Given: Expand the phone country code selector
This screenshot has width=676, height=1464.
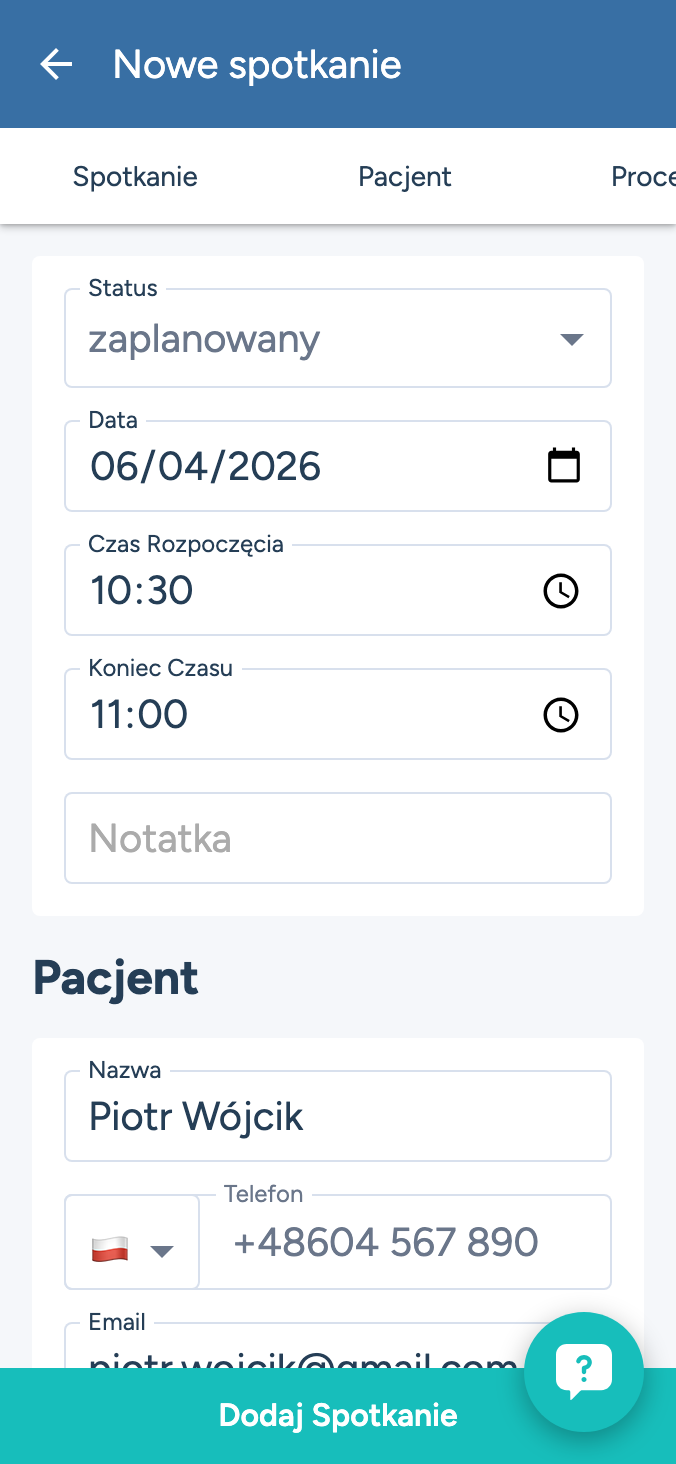Looking at the screenshot, I should (161, 1250).
